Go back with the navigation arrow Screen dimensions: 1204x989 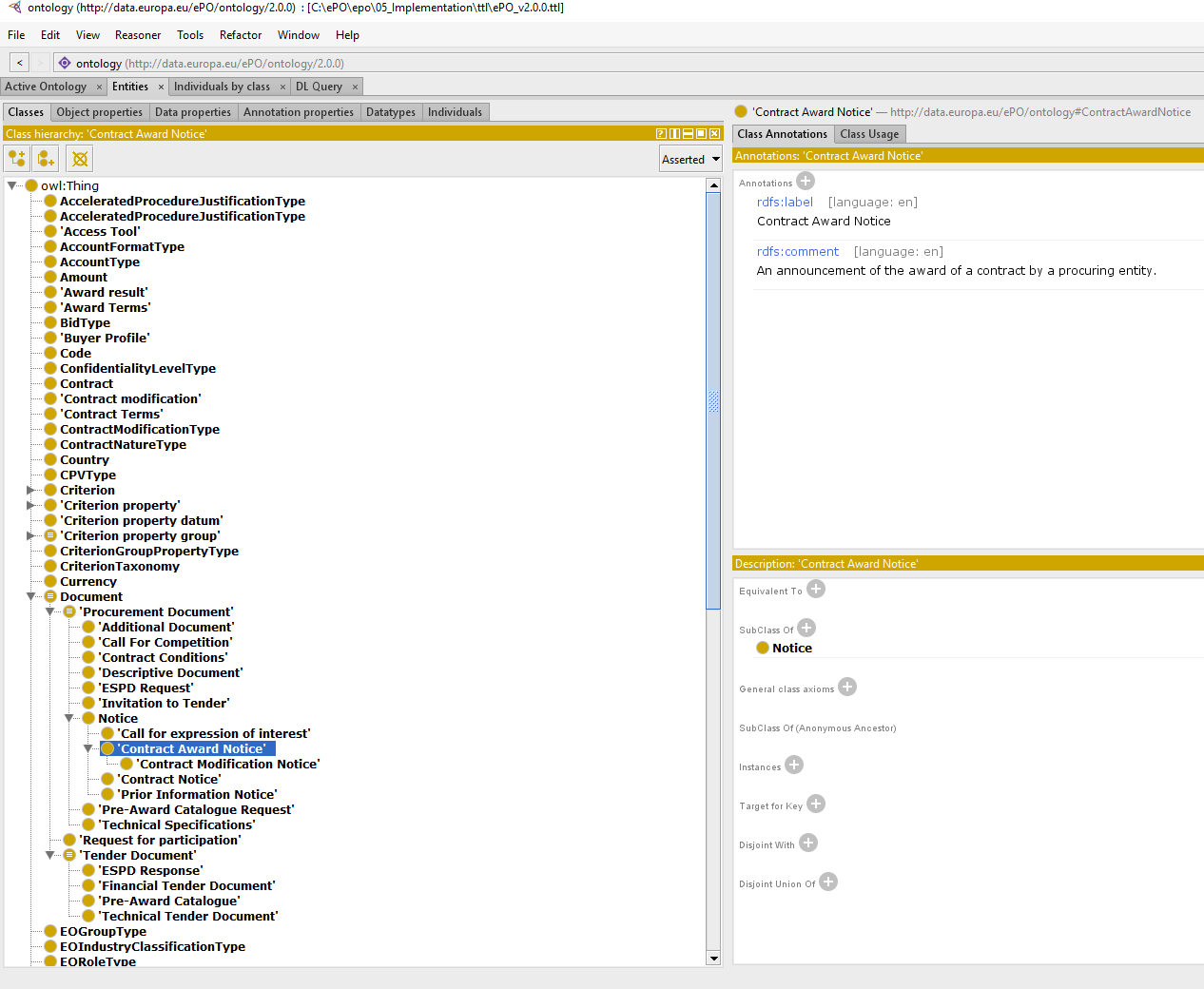(19, 63)
